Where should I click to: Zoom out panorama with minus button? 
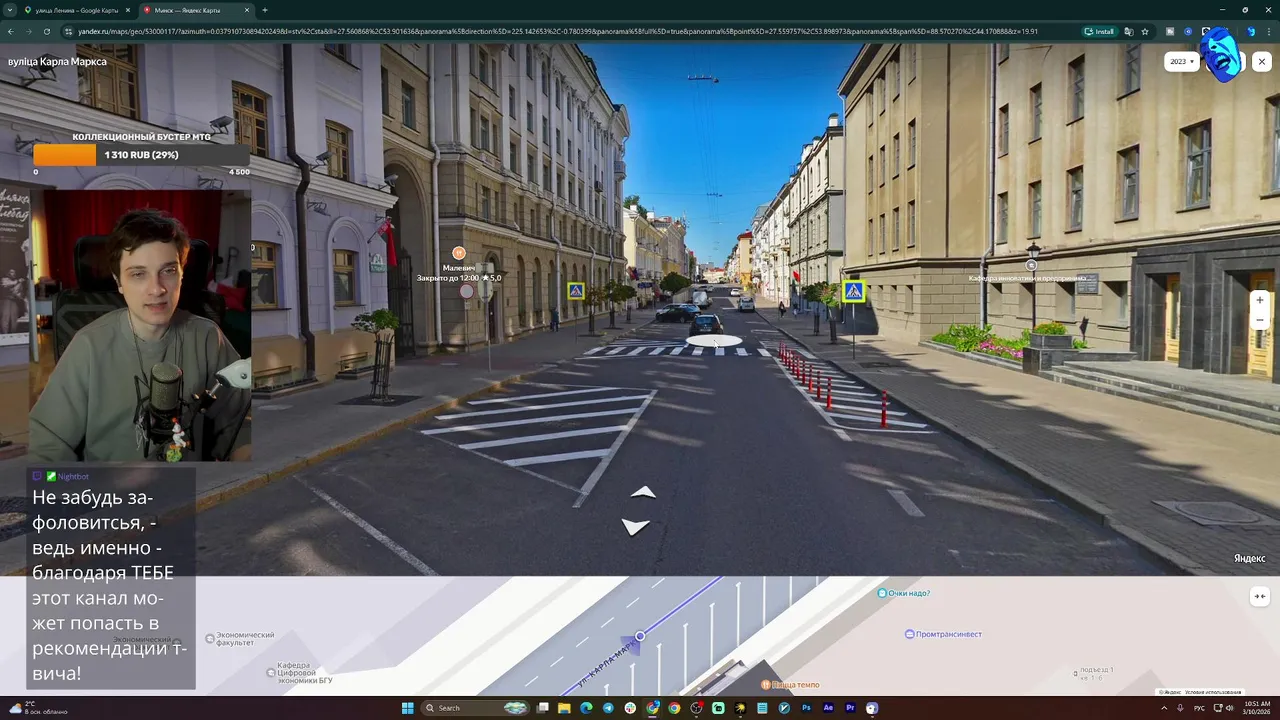[1260, 320]
